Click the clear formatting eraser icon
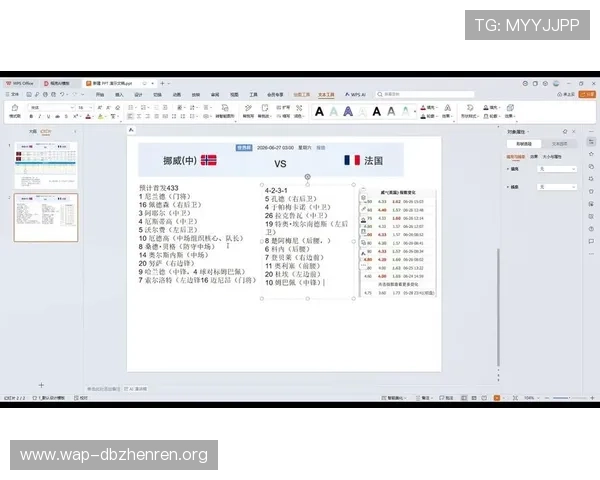Viewport: 600px width, 480px height. tap(117, 108)
